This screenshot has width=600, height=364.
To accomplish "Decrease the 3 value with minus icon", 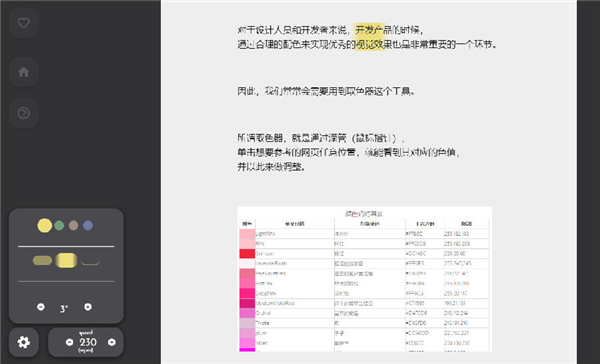I will pos(41,307).
